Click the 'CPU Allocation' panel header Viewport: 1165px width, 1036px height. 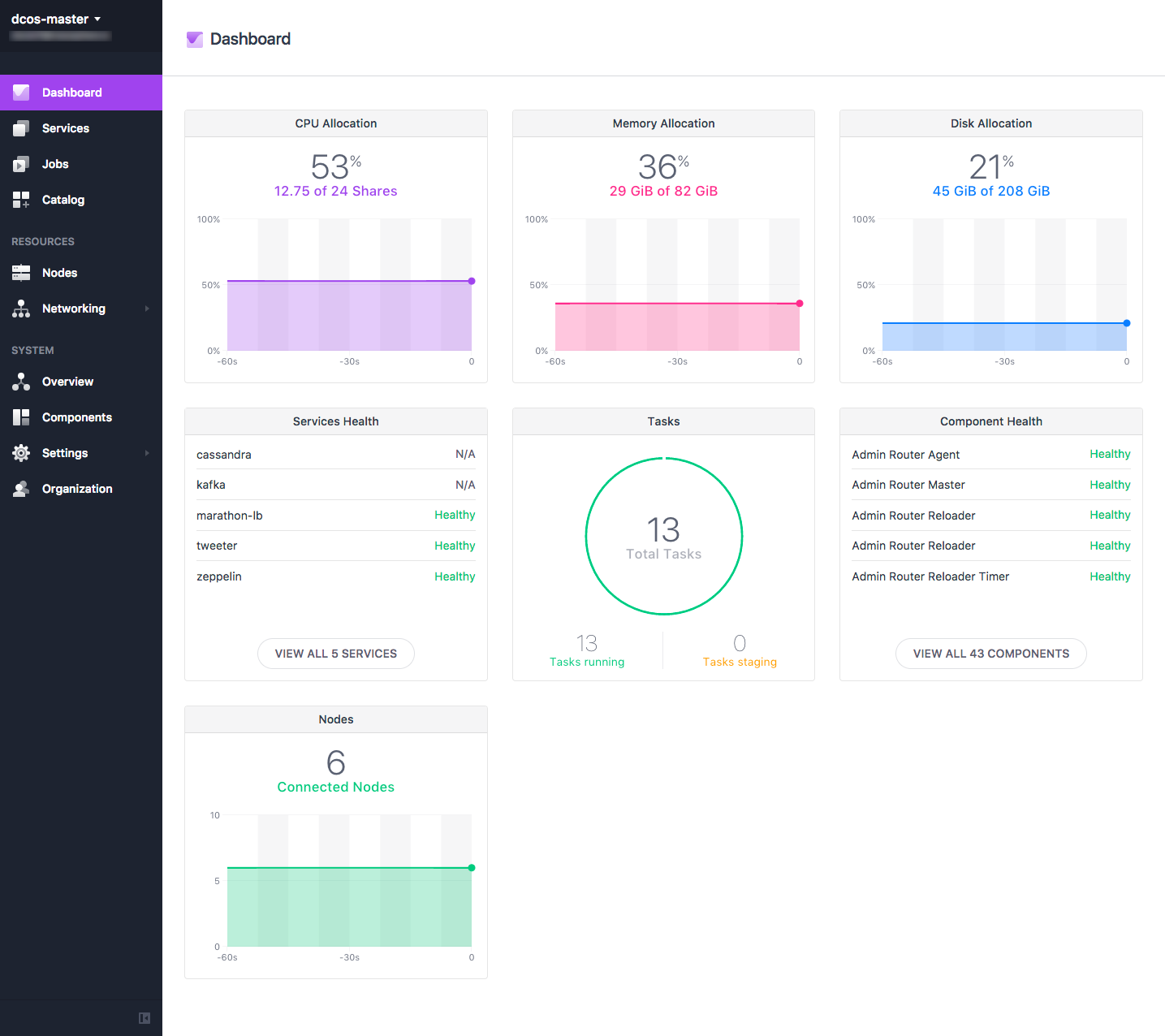pos(336,123)
